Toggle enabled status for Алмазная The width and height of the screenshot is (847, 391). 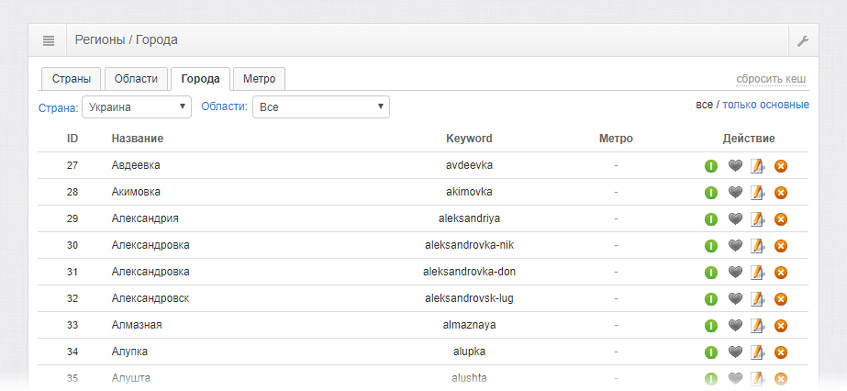(x=711, y=326)
